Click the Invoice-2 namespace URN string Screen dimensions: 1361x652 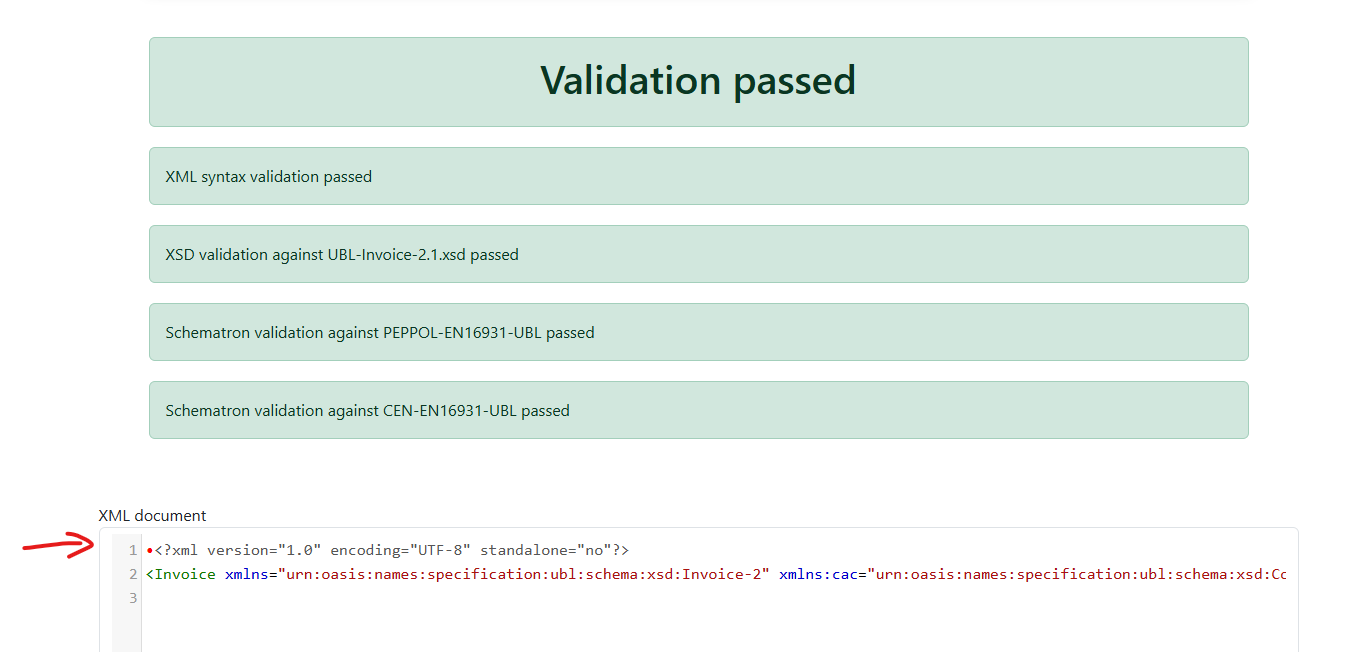tap(522, 575)
